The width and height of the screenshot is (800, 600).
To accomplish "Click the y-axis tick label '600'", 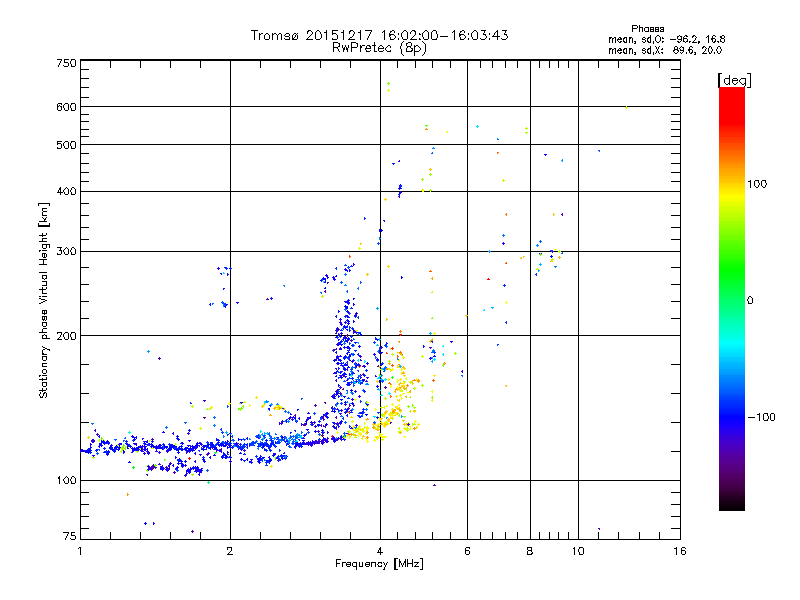I will (66, 107).
